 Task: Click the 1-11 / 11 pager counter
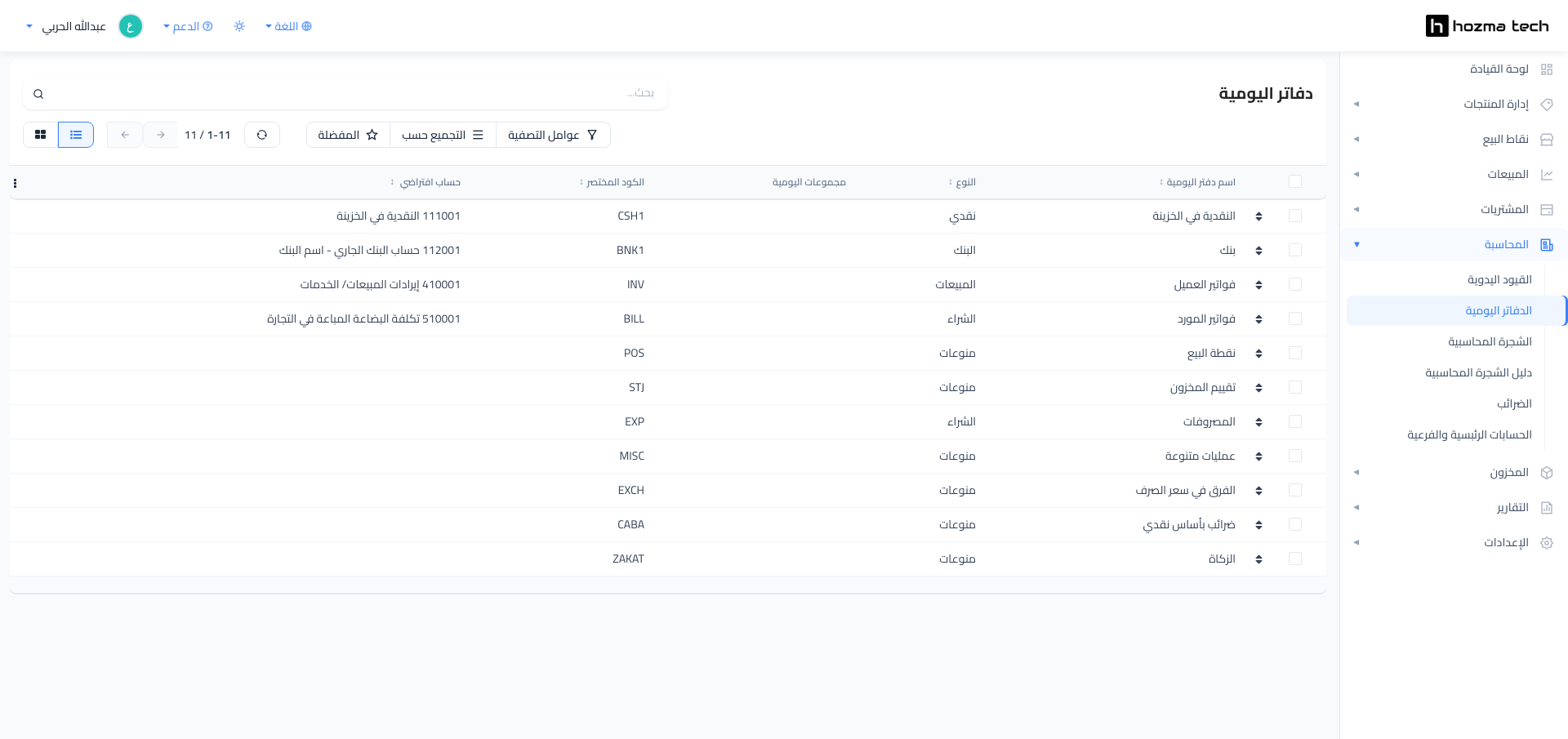click(207, 135)
